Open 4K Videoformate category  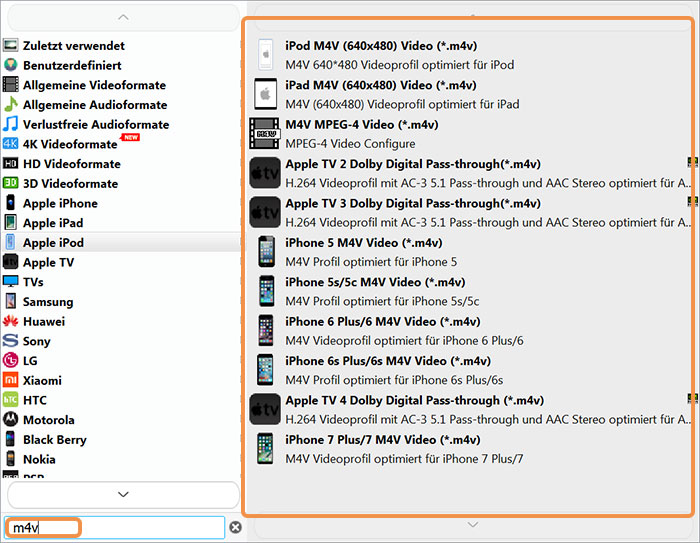point(70,144)
